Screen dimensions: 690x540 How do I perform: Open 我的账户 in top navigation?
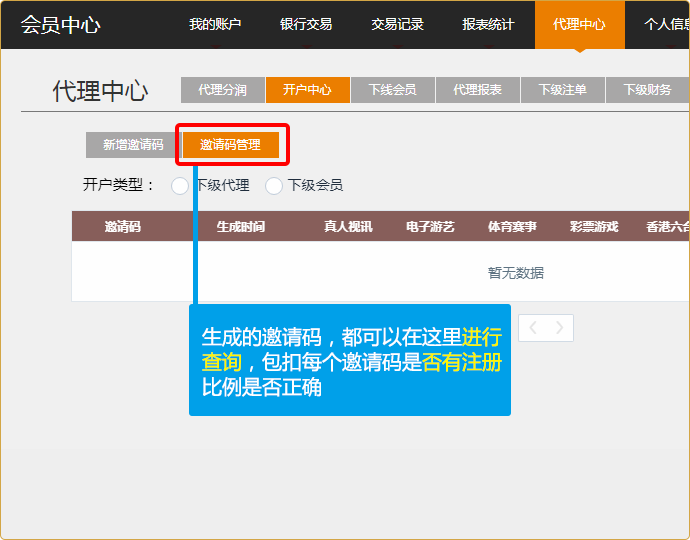215,24
